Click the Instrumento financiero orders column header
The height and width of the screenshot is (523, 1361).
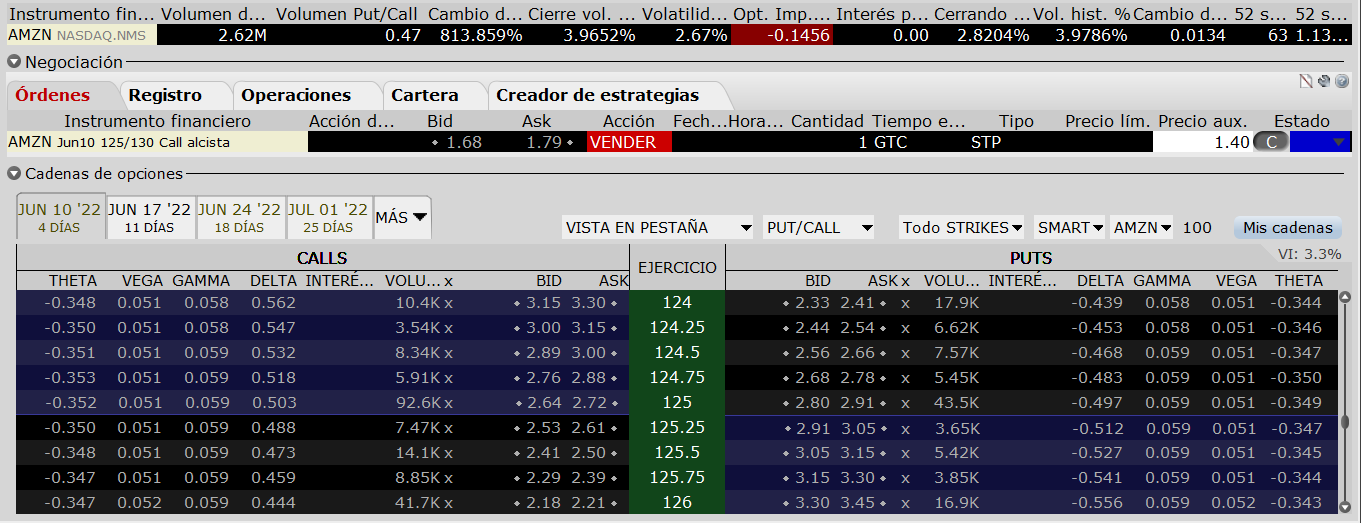pyautogui.click(x=158, y=121)
